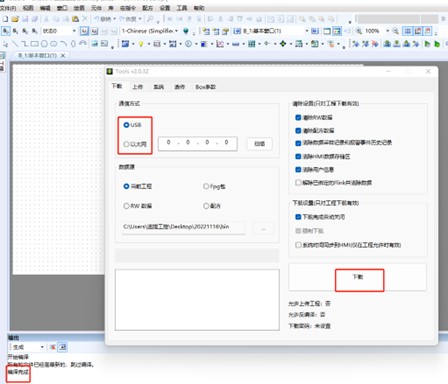This screenshot has height=384, width=448.
Task: Click the IP address input field
Action: [198, 144]
